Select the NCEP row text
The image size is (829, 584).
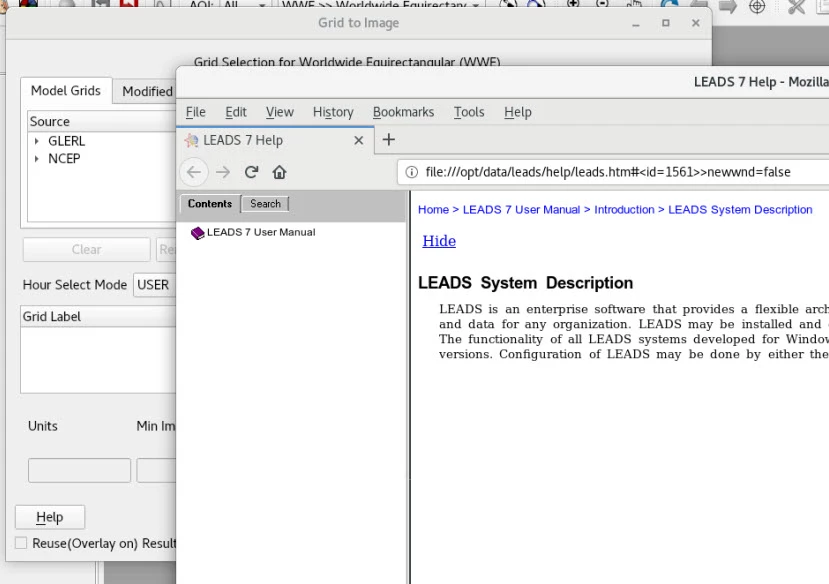[x=64, y=159]
